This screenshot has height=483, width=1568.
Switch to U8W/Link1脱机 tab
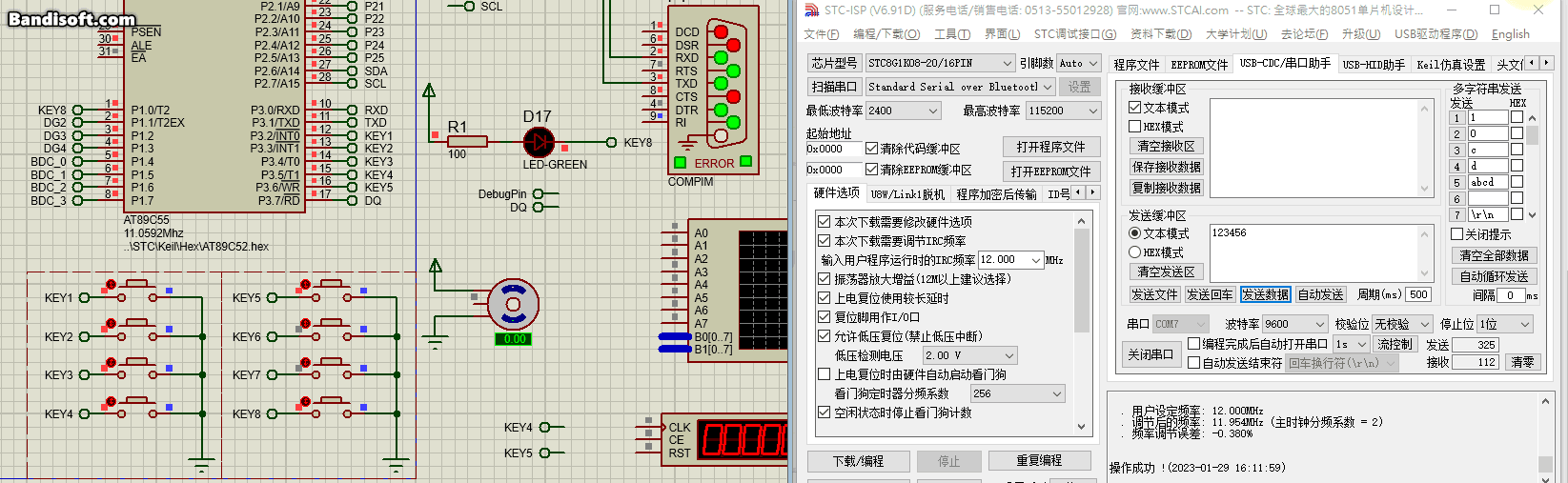click(907, 194)
